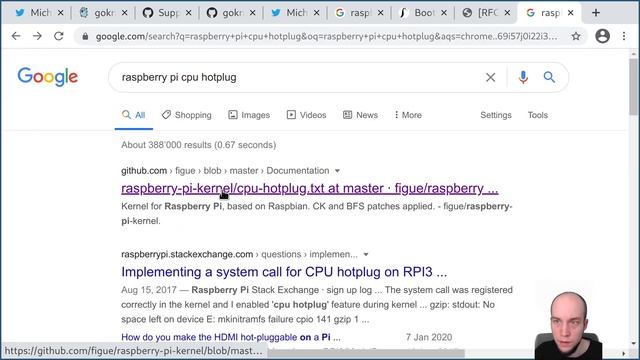The height and width of the screenshot is (360, 640).
Task: Open the search Tools options
Action: (x=538, y=115)
